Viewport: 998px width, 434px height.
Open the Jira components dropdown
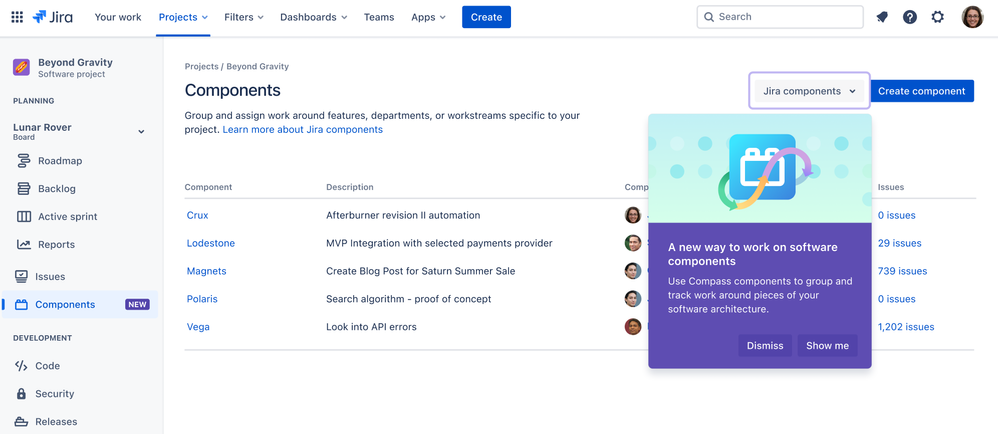click(x=810, y=91)
